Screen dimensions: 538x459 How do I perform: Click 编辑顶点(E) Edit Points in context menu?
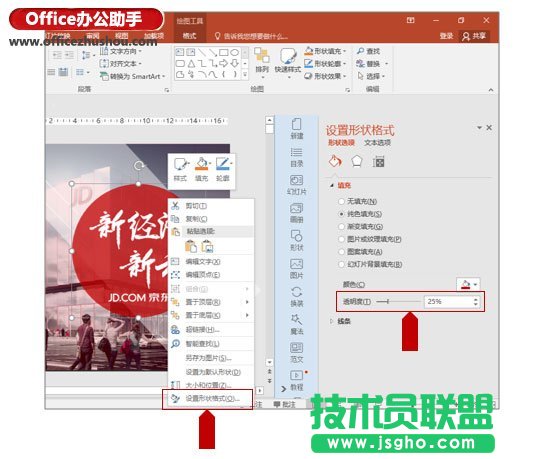click(x=211, y=275)
